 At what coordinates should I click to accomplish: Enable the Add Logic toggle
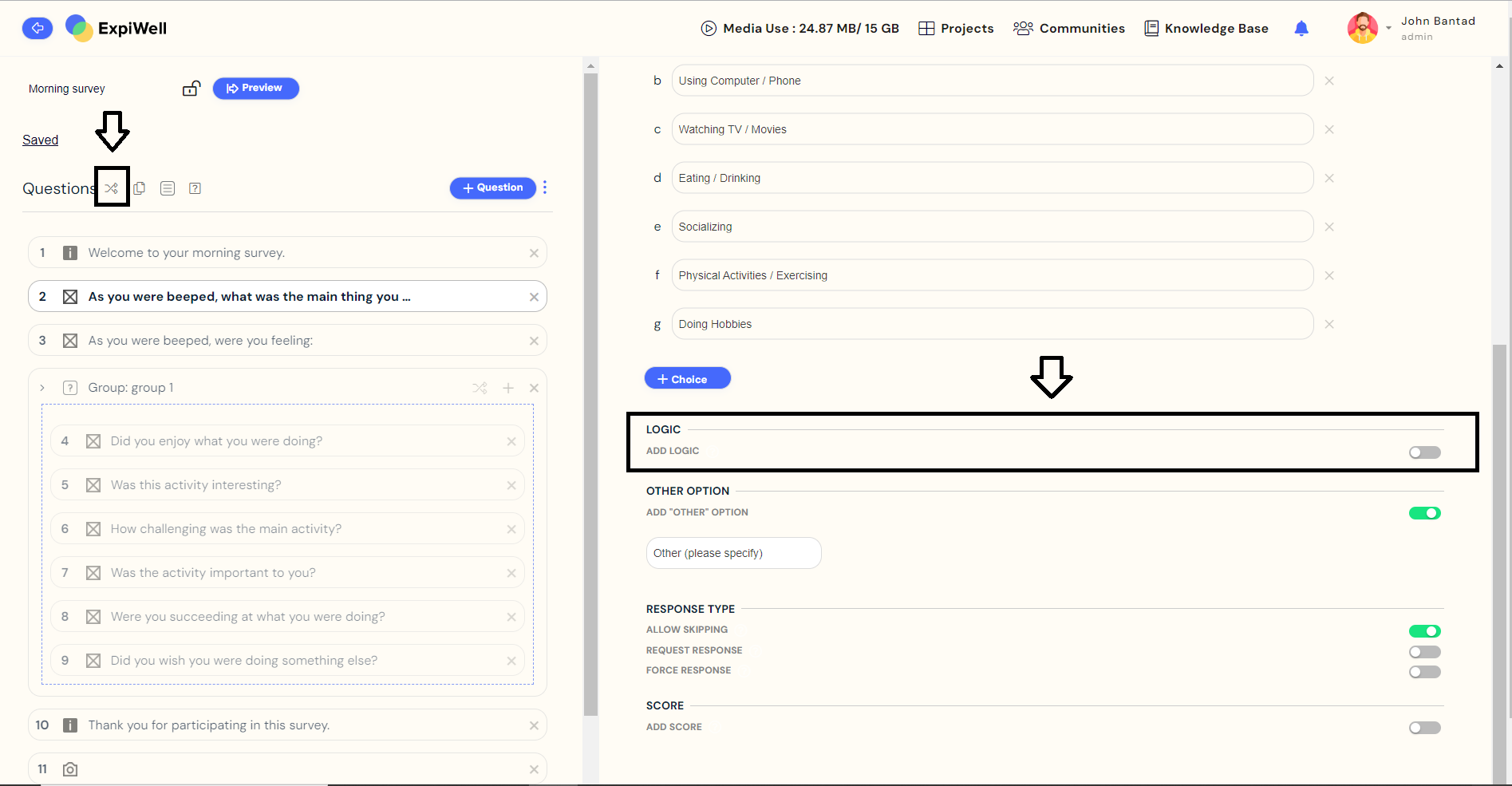[x=1424, y=452]
